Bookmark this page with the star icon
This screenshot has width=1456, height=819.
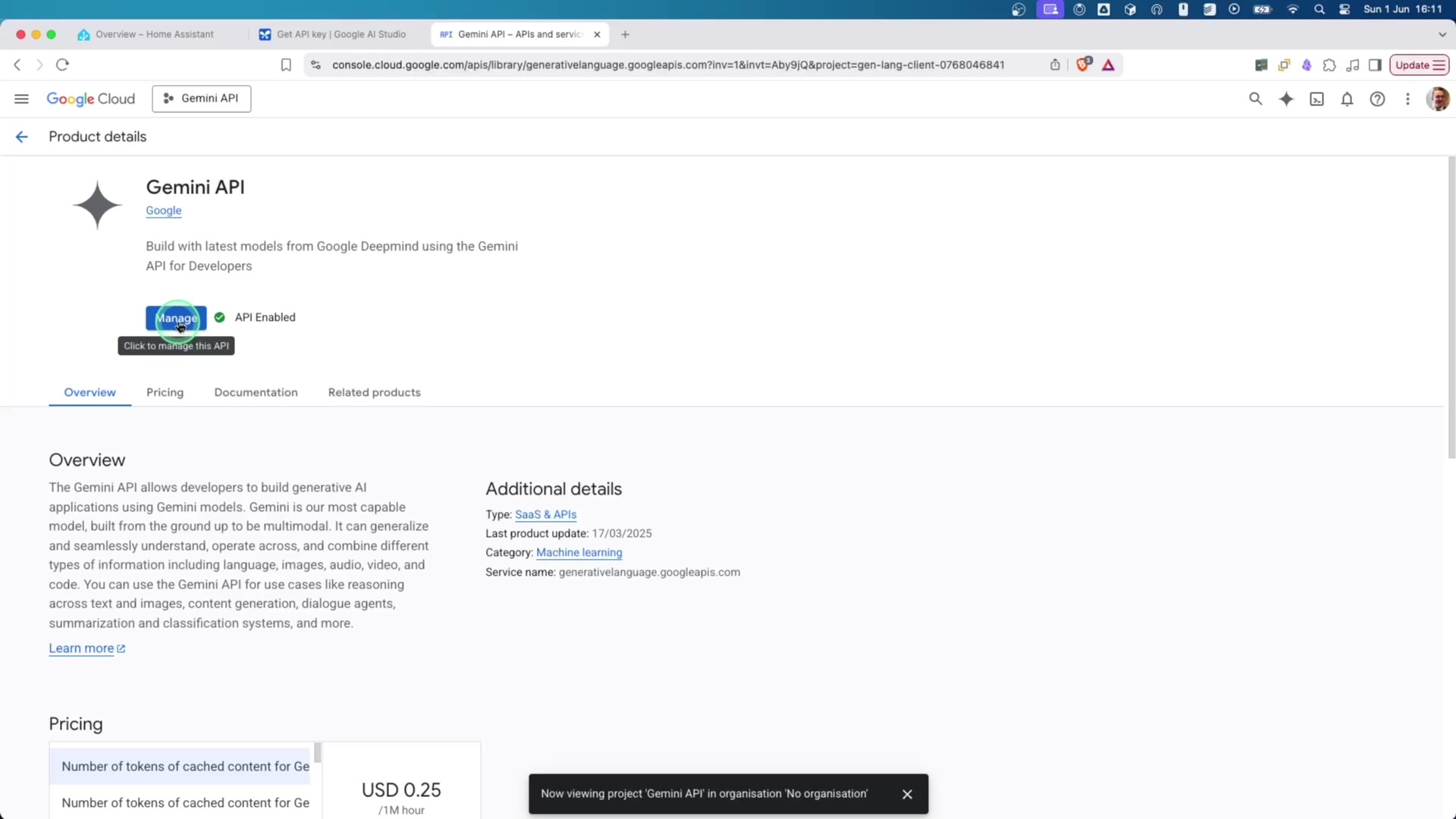point(286,65)
